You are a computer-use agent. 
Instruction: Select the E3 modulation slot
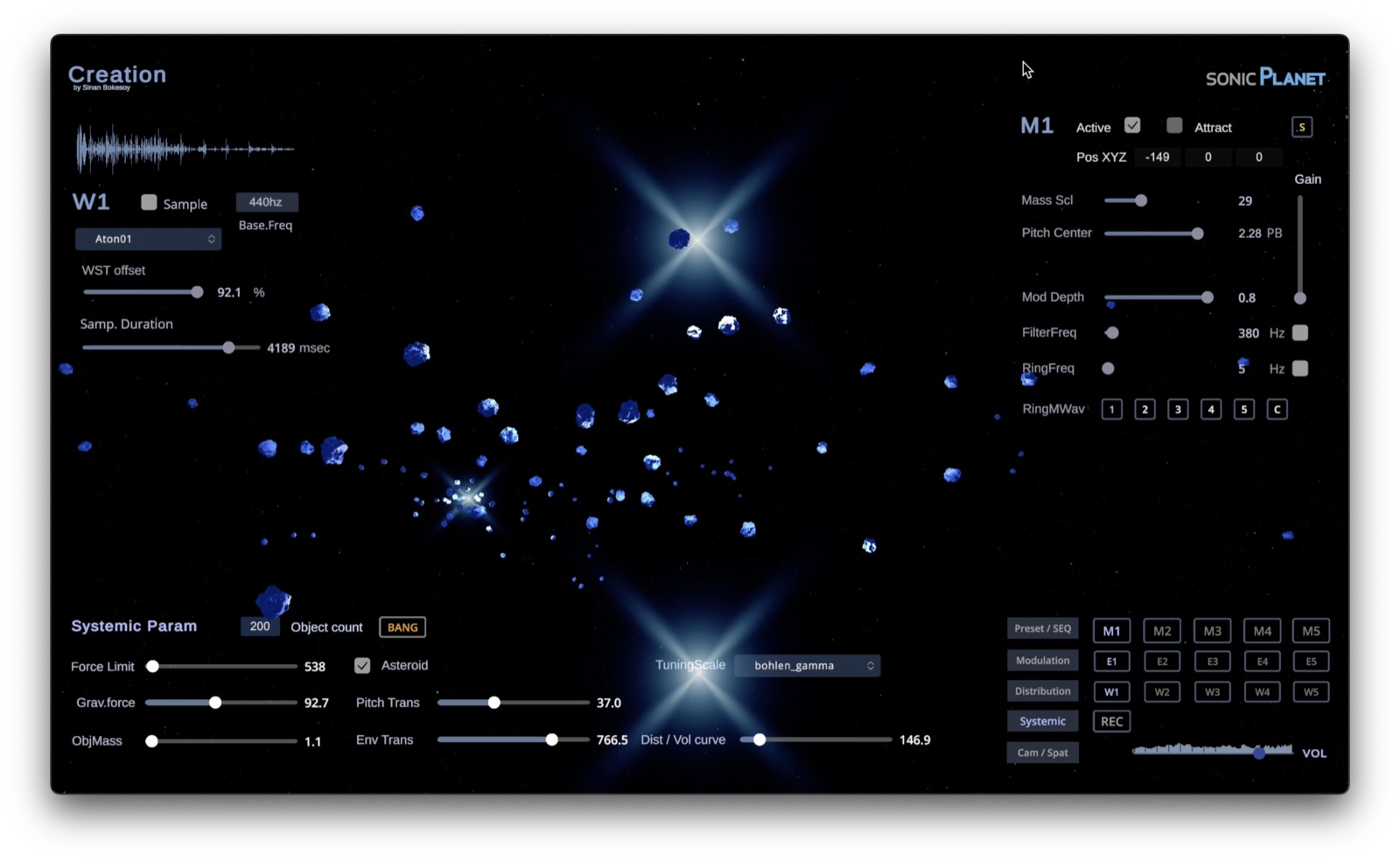pos(1212,661)
